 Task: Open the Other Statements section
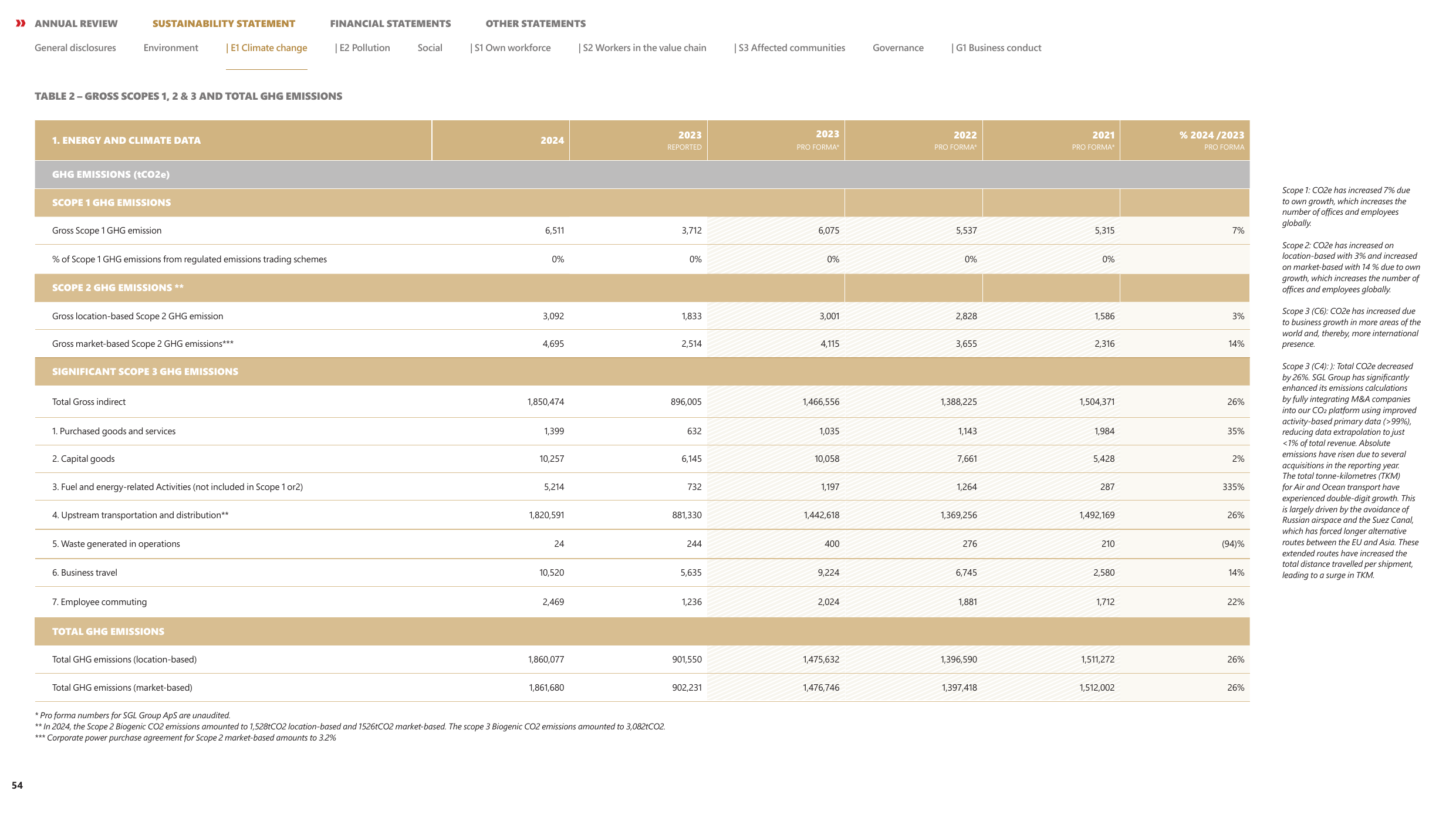(535, 23)
